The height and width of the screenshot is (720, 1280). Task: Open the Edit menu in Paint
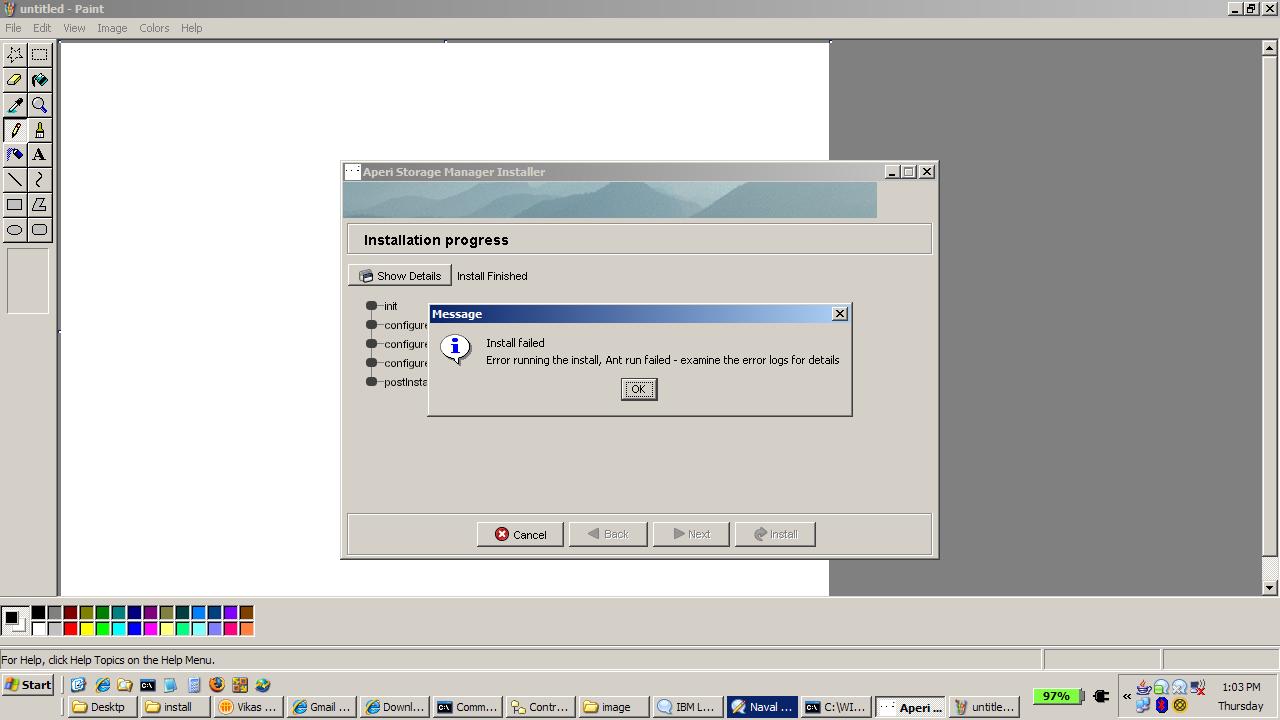pos(42,28)
